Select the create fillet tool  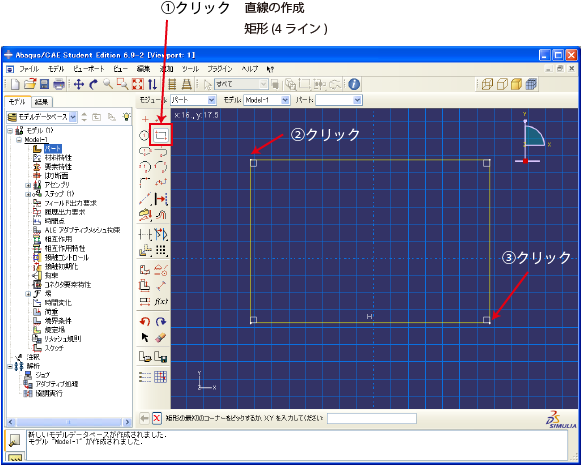click(x=145, y=183)
